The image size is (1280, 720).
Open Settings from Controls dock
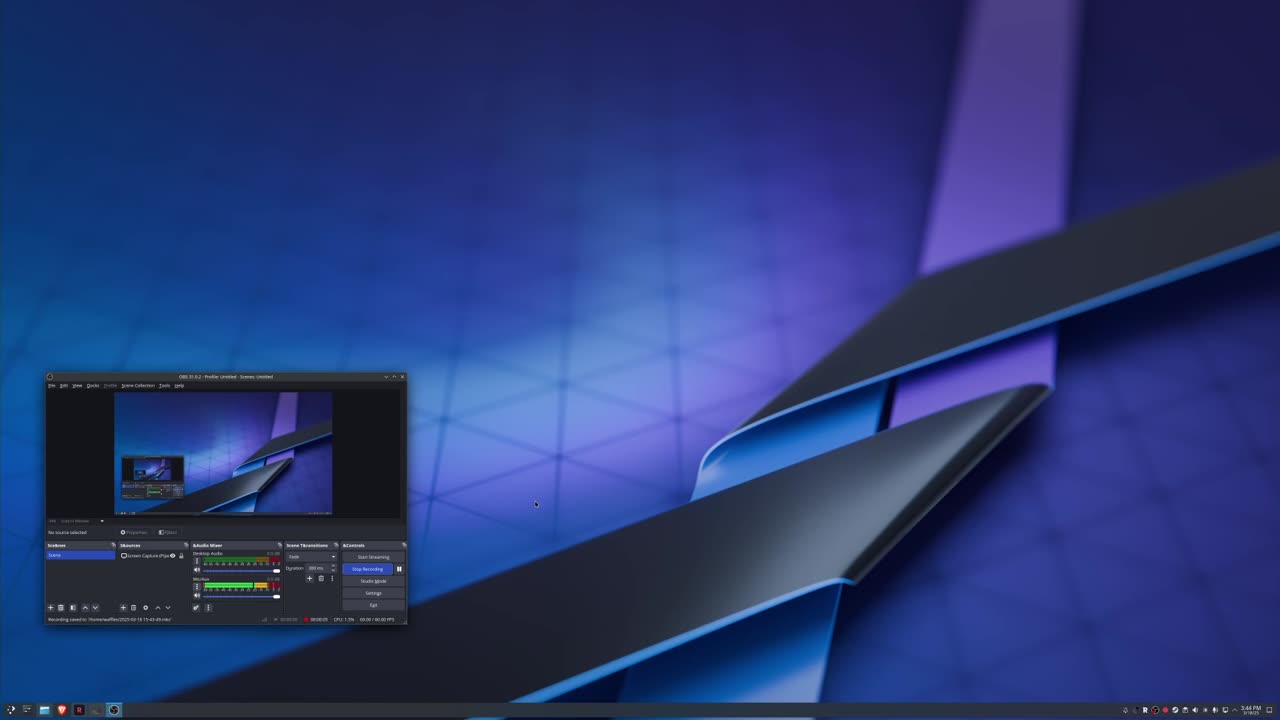[x=374, y=593]
